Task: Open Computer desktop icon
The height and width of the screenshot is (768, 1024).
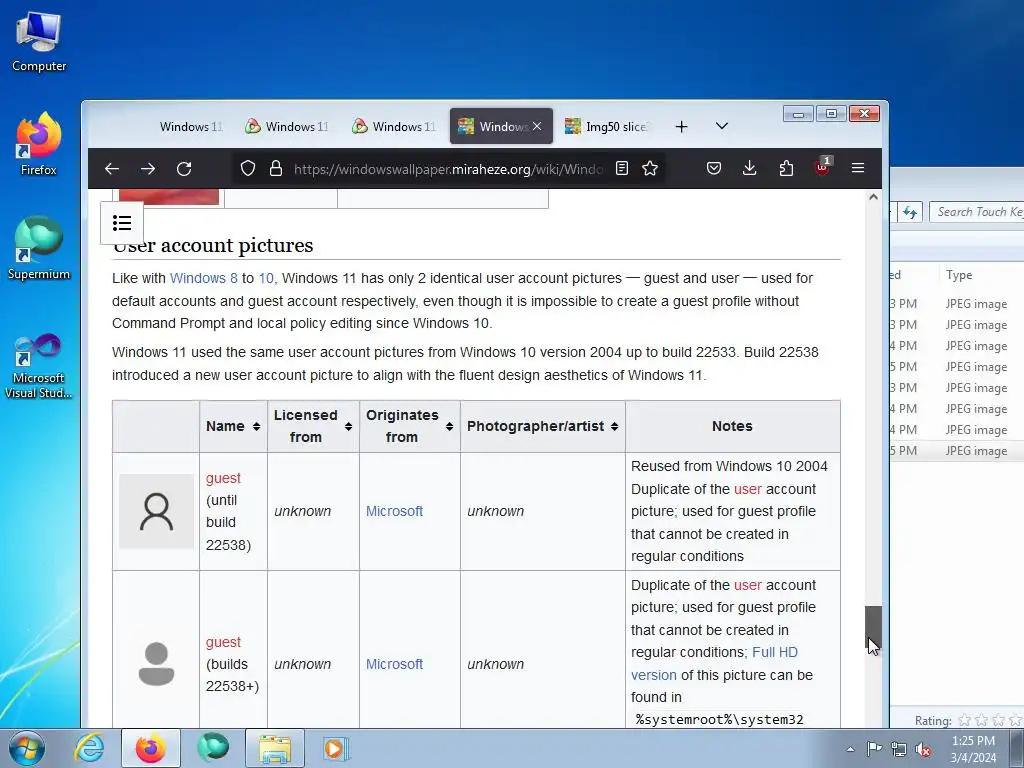Action: pos(39,41)
